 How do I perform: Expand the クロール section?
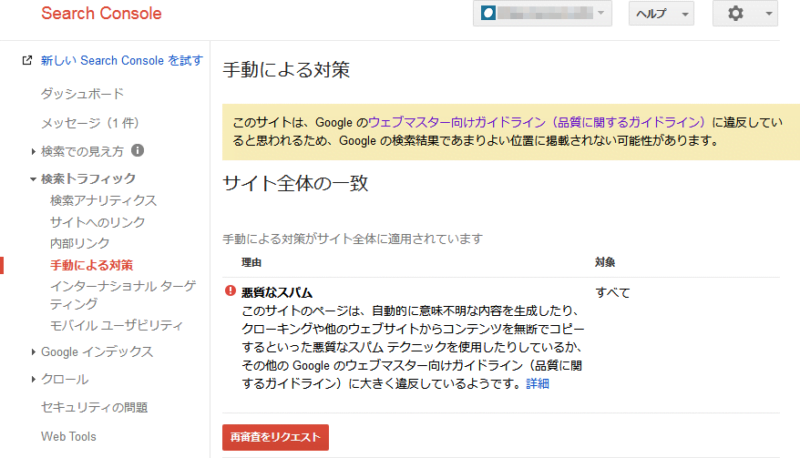click(x=64, y=379)
